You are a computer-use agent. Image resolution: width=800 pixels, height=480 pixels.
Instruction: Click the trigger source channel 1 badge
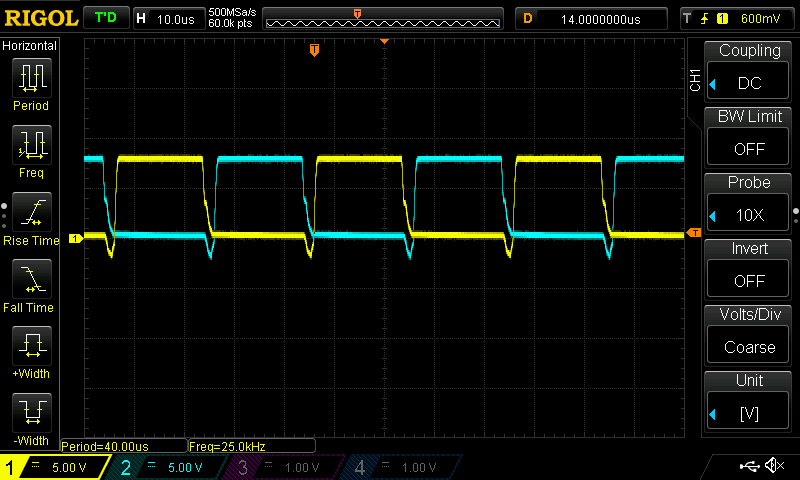(722, 19)
